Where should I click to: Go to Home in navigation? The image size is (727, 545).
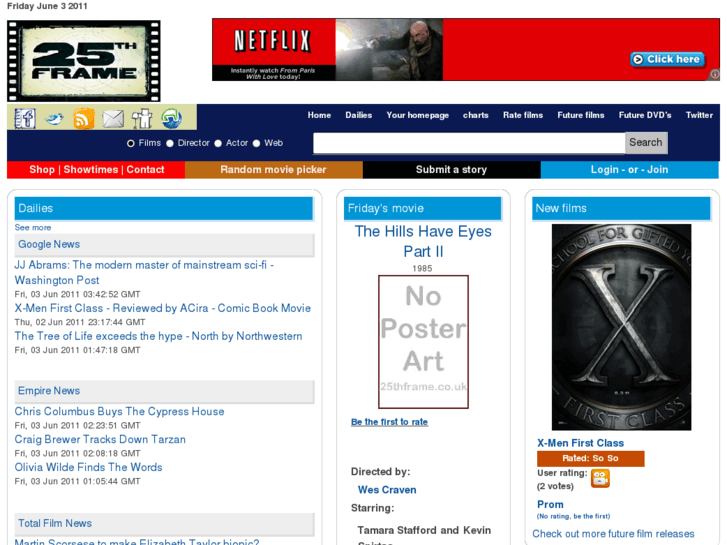pos(319,115)
